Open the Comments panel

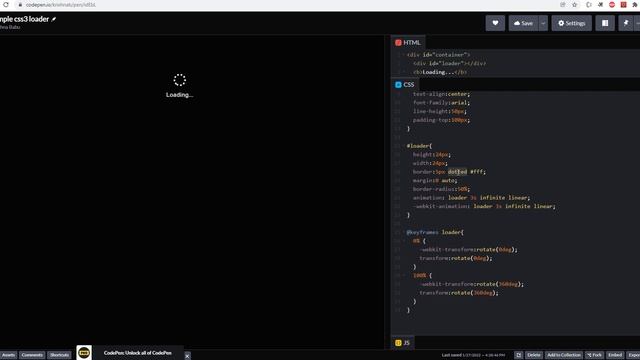32,355
